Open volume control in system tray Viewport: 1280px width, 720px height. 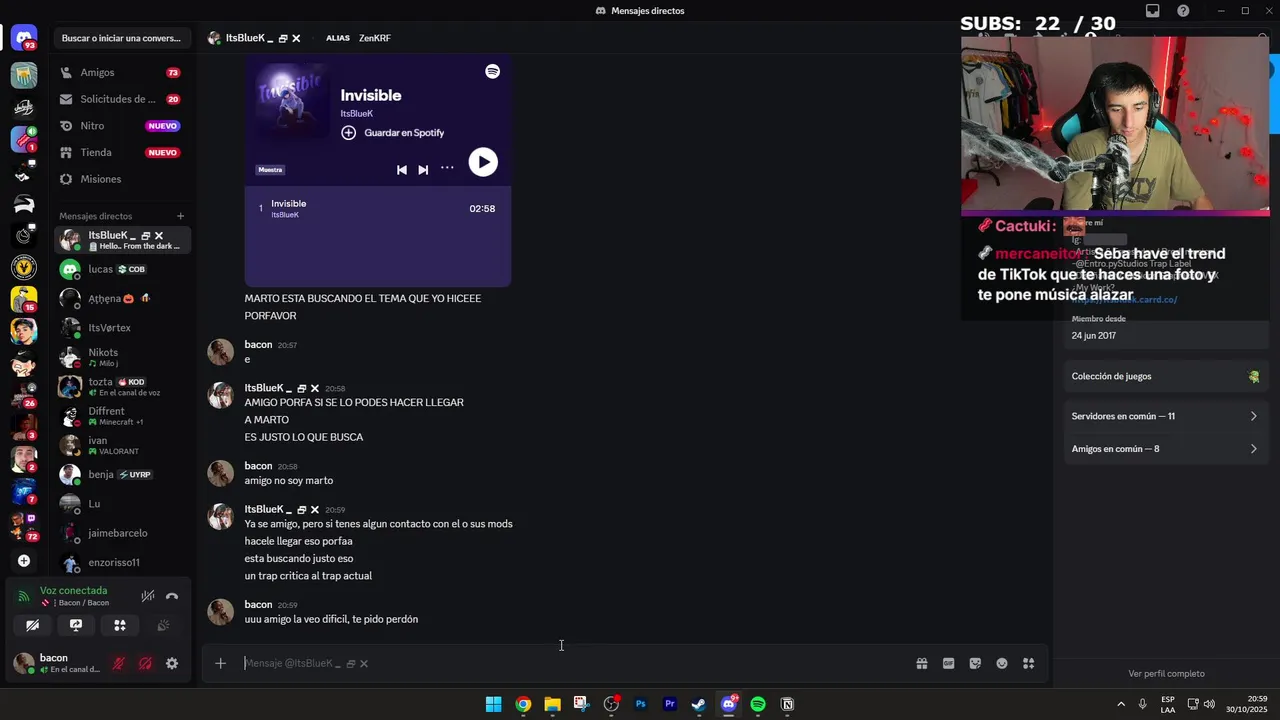(1208, 704)
